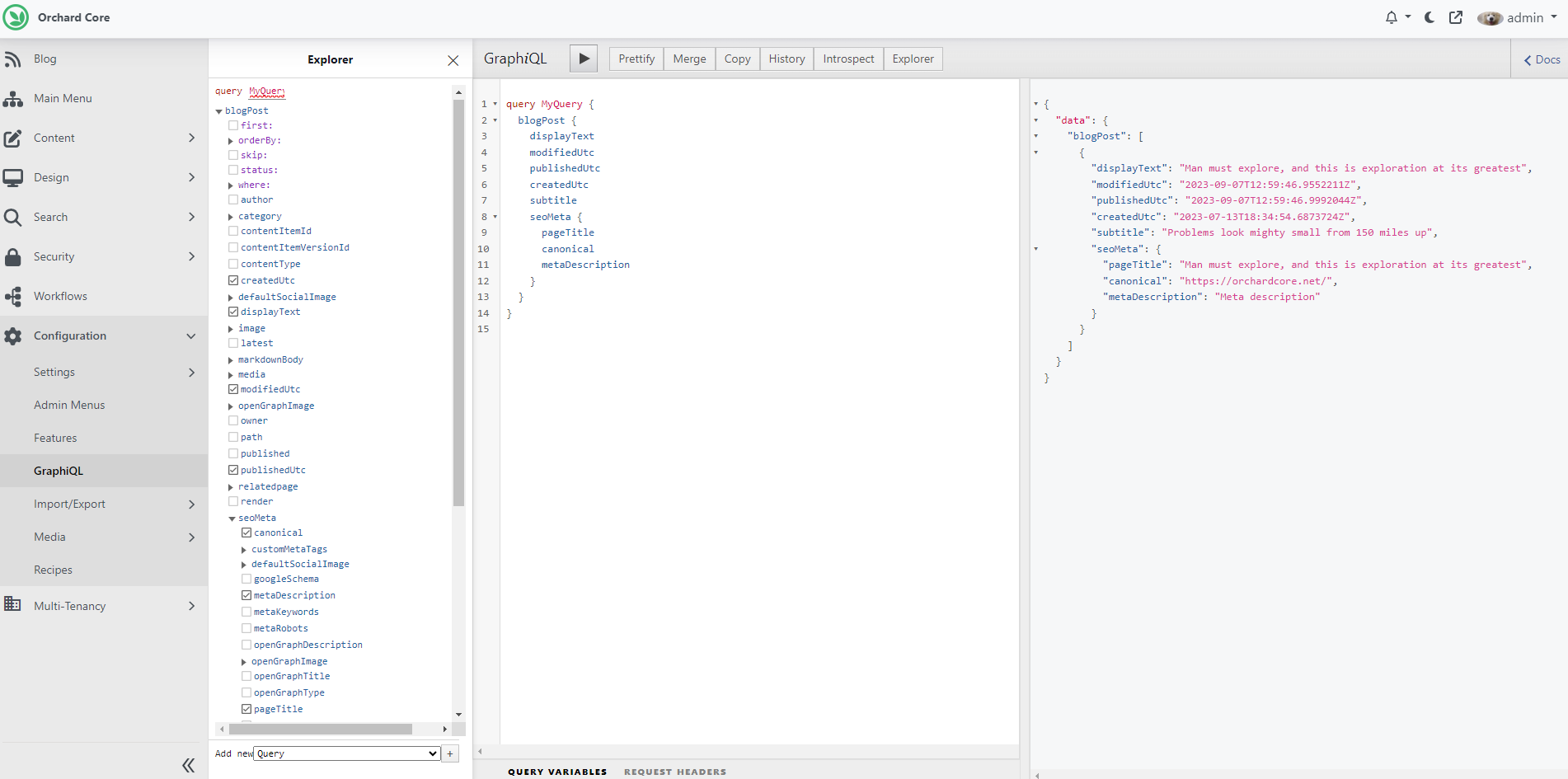
Task: Uncheck the canonical seoMeta checkbox
Action: point(246,533)
